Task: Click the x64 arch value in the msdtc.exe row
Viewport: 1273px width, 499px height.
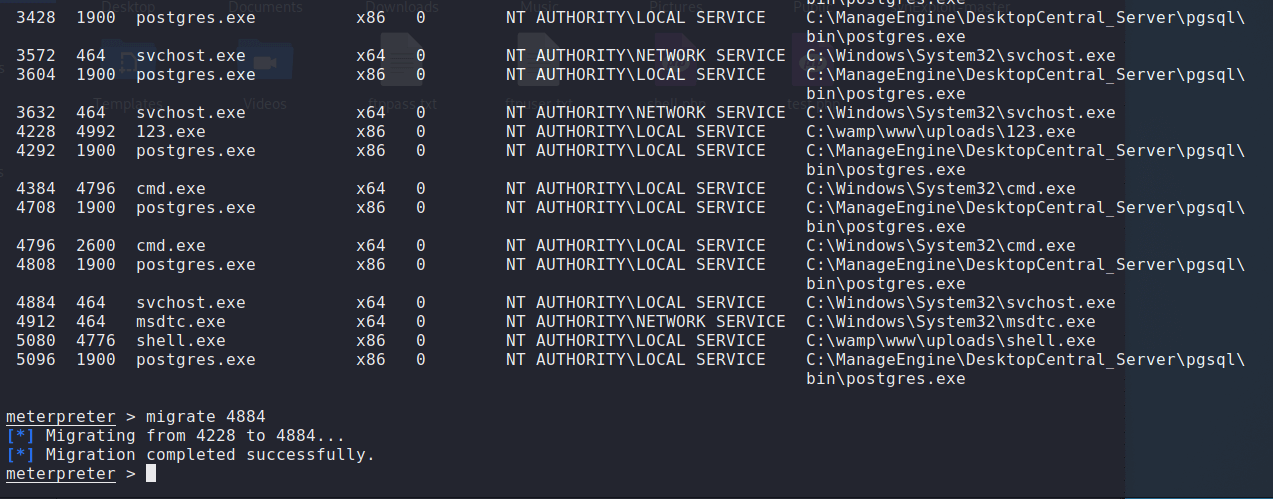Action: (x=371, y=322)
